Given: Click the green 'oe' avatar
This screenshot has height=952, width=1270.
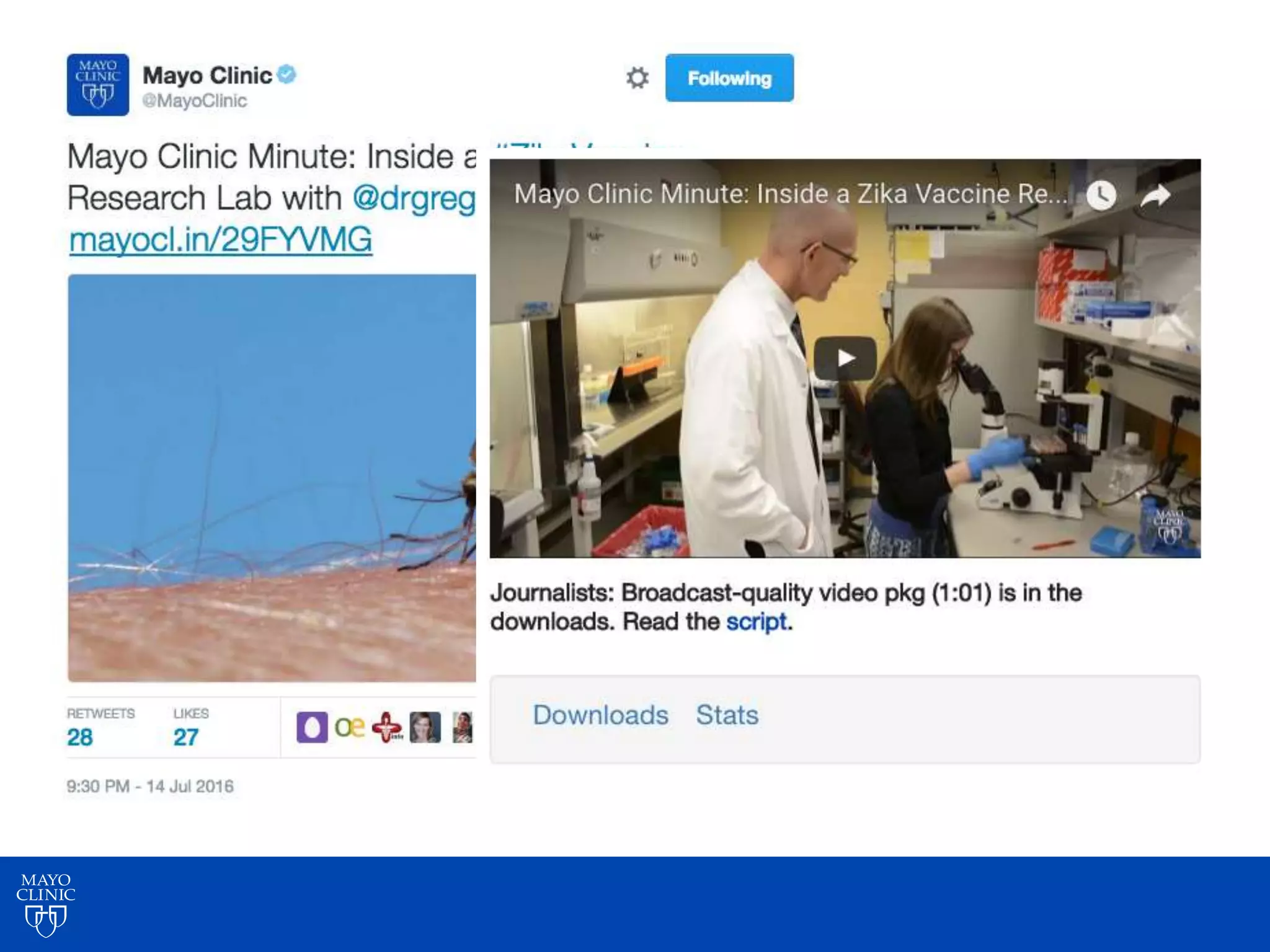Looking at the screenshot, I should tap(349, 727).
